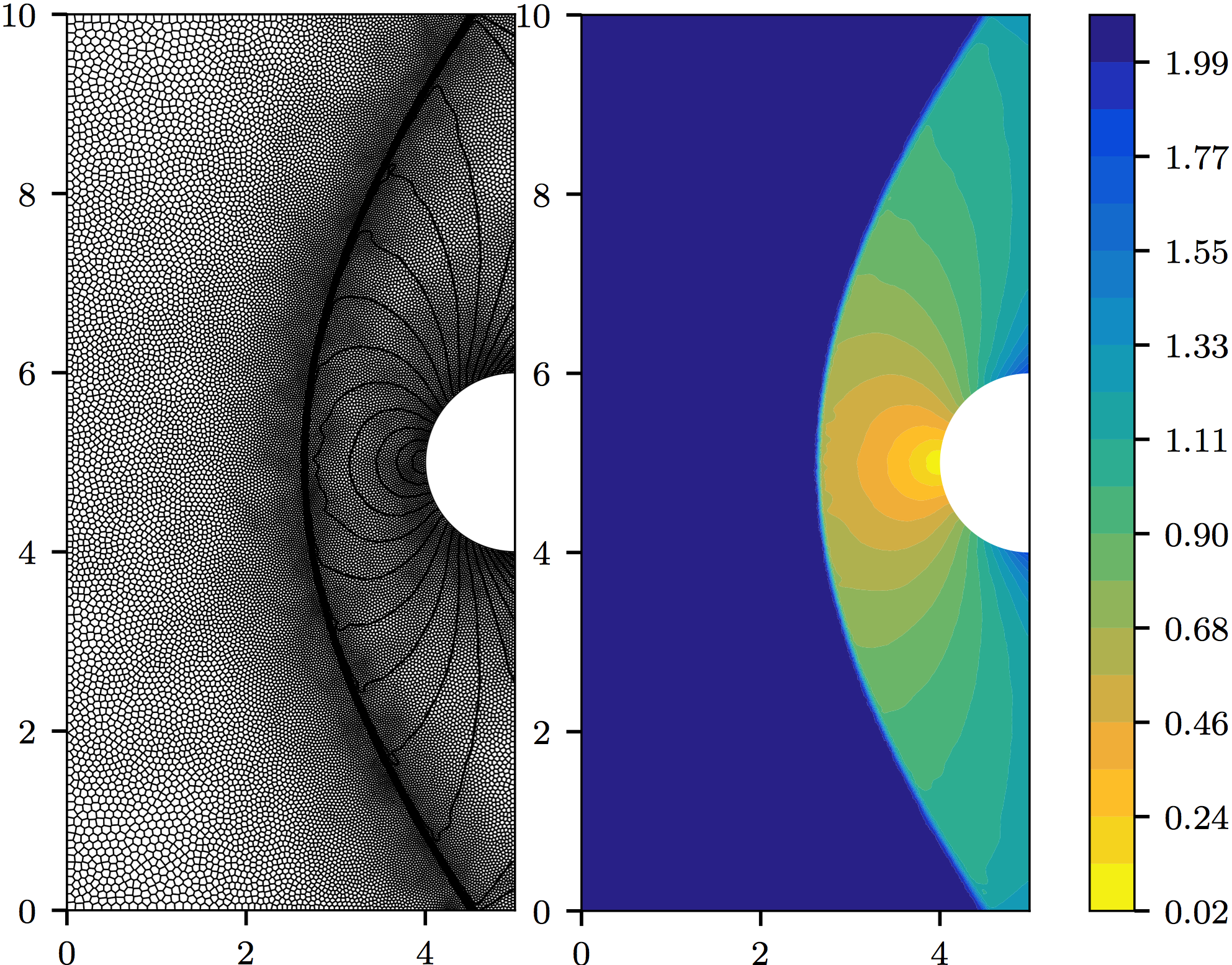The height and width of the screenshot is (965, 1232).
Task: Click the y-axis label 6 of mesh plot
Action: pos(27,374)
